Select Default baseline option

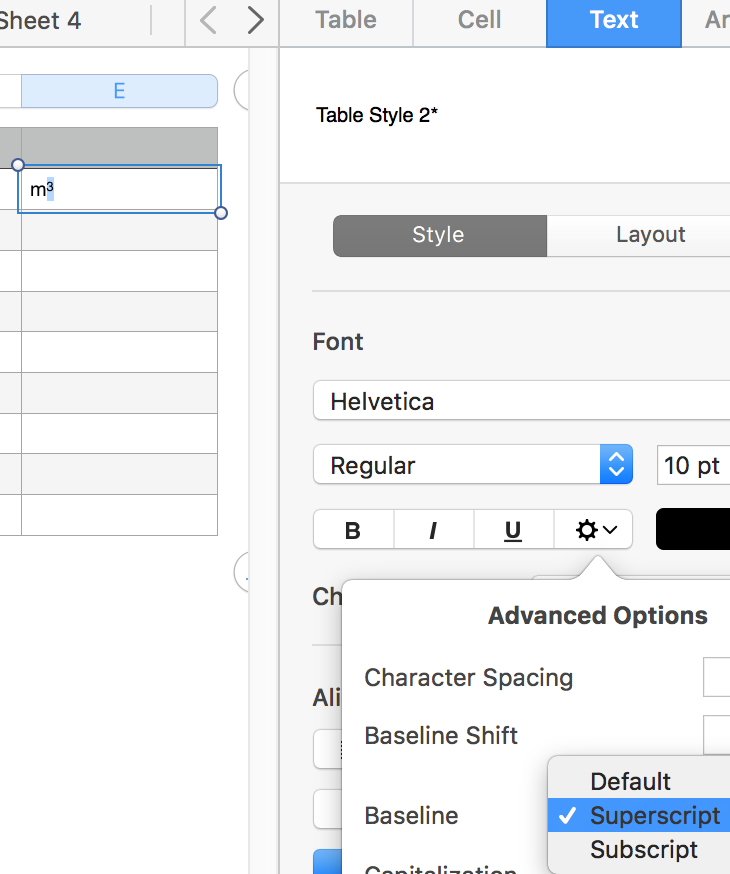click(x=631, y=781)
